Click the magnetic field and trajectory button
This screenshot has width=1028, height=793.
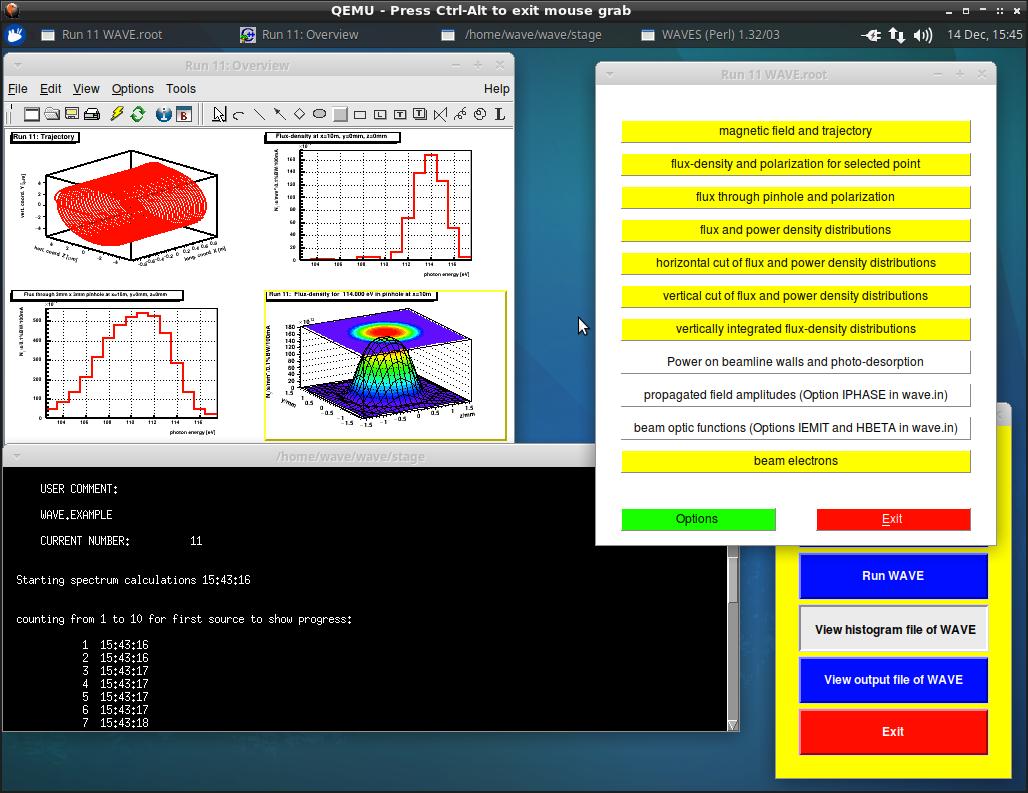click(x=795, y=131)
